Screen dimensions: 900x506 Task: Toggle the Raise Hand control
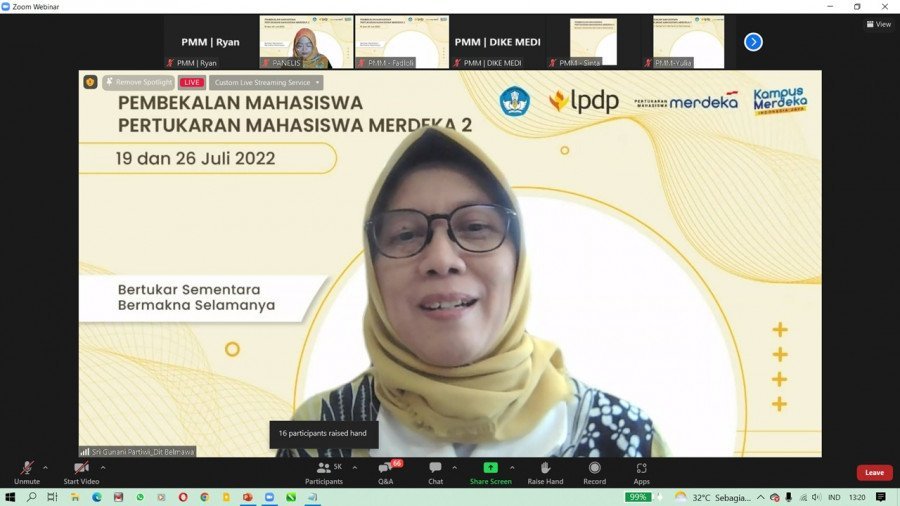(545, 470)
